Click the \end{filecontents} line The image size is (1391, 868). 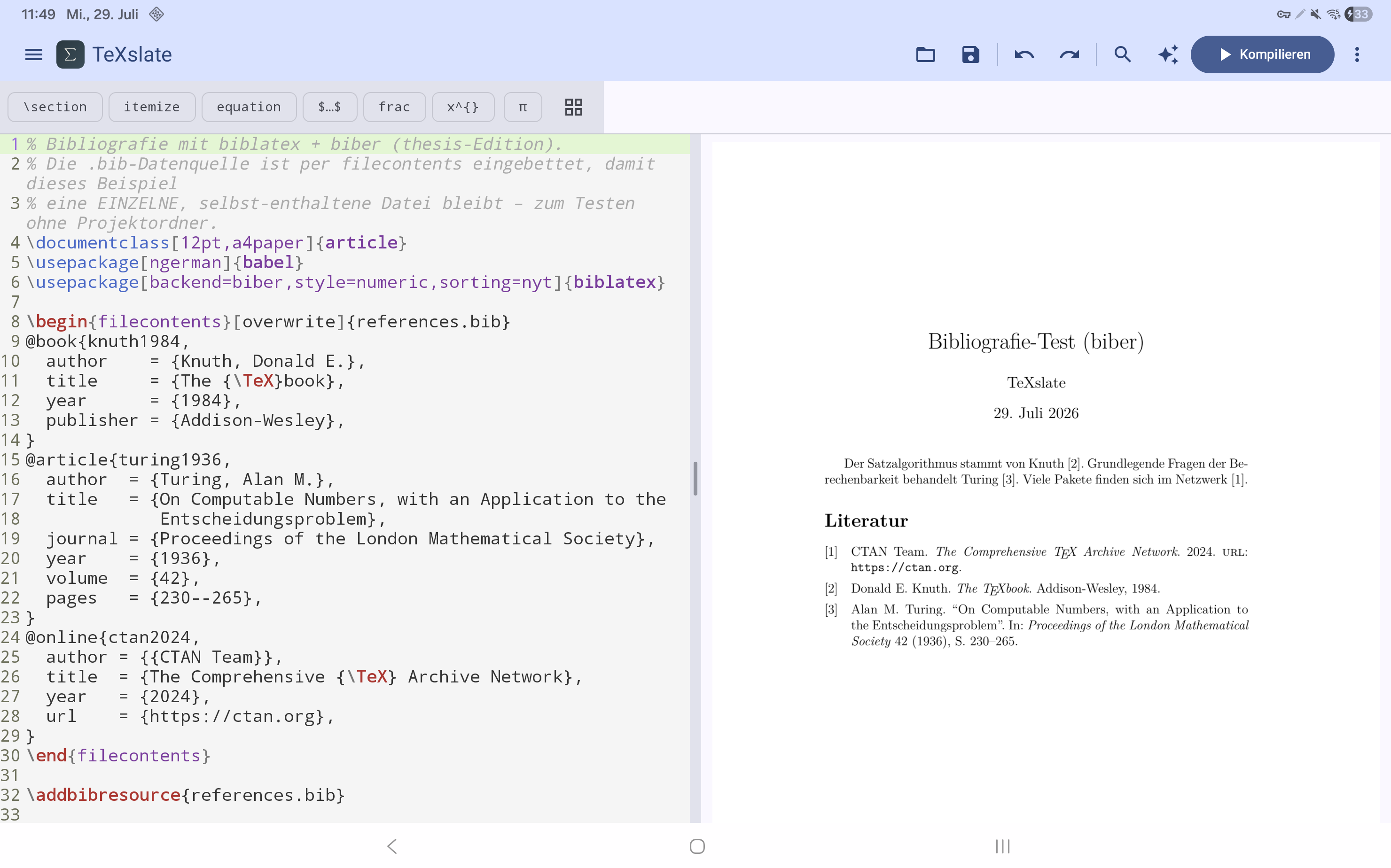point(118,755)
